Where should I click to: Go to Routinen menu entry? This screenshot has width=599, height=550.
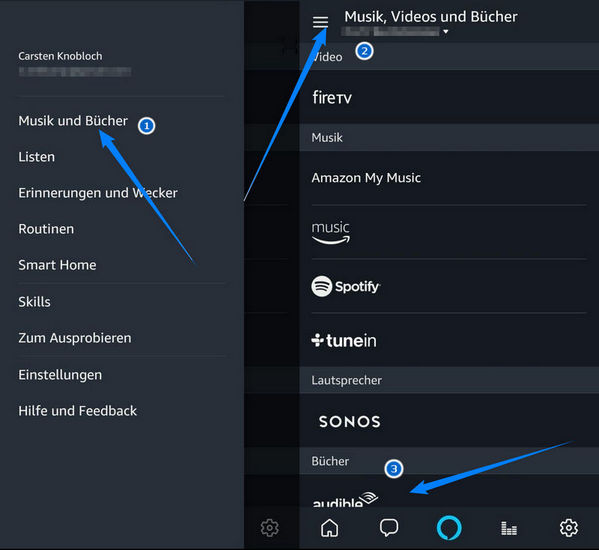click(x=46, y=229)
